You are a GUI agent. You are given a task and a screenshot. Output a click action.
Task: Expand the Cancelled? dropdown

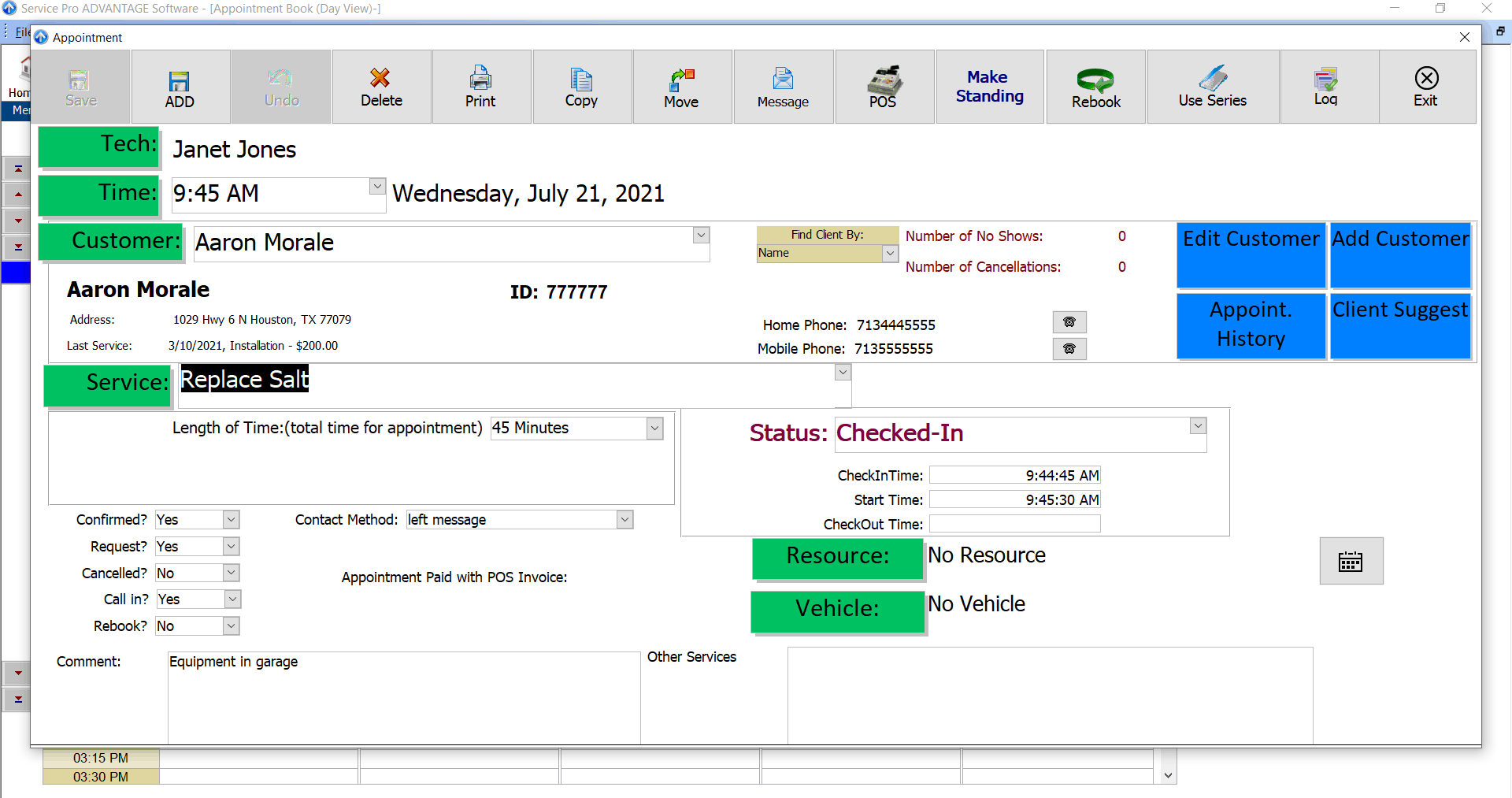pos(231,573)
